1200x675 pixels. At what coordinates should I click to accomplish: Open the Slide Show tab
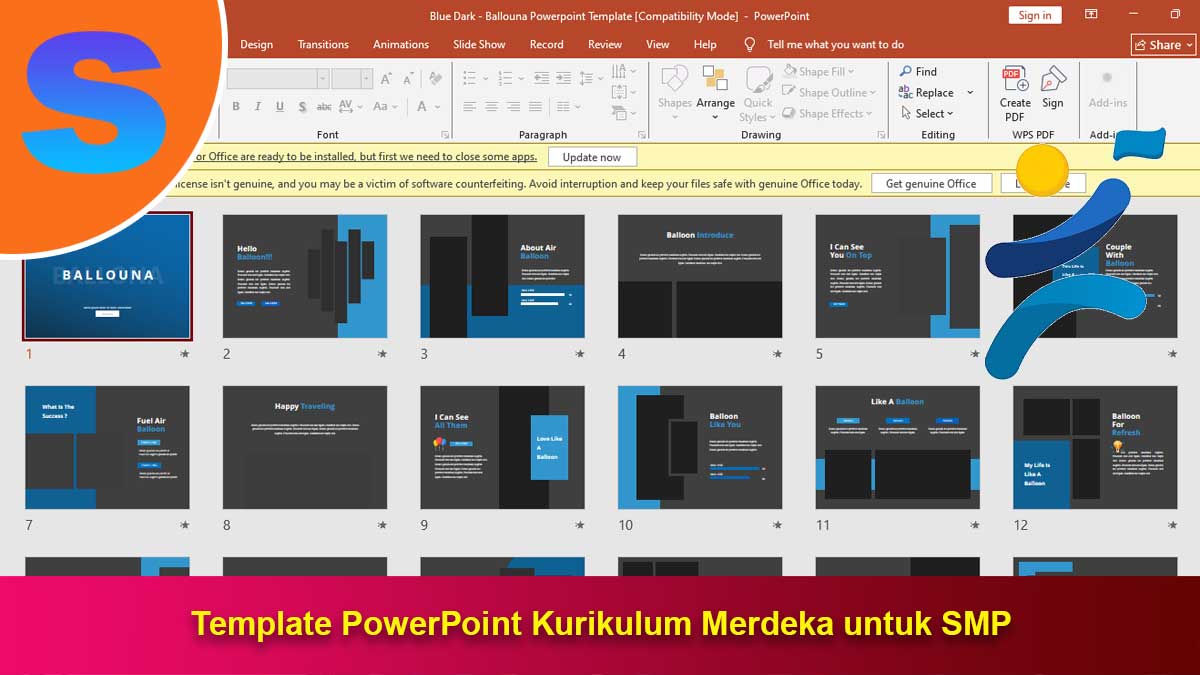pyautogui.click(x=479, y=44)
